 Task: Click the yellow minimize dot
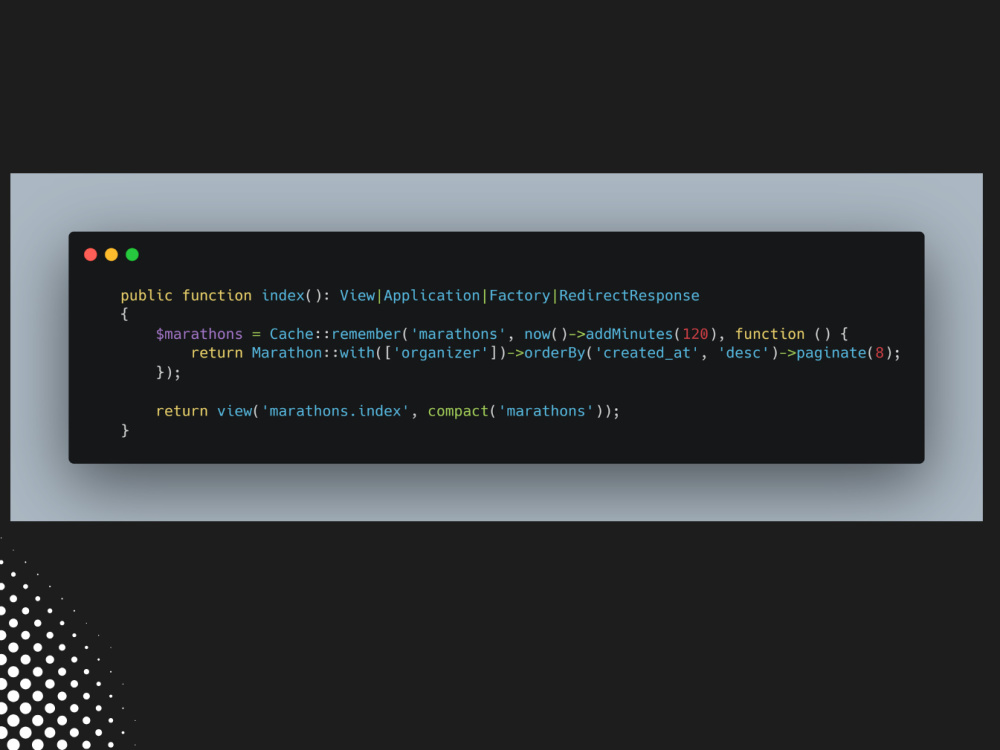coord(112,254)
